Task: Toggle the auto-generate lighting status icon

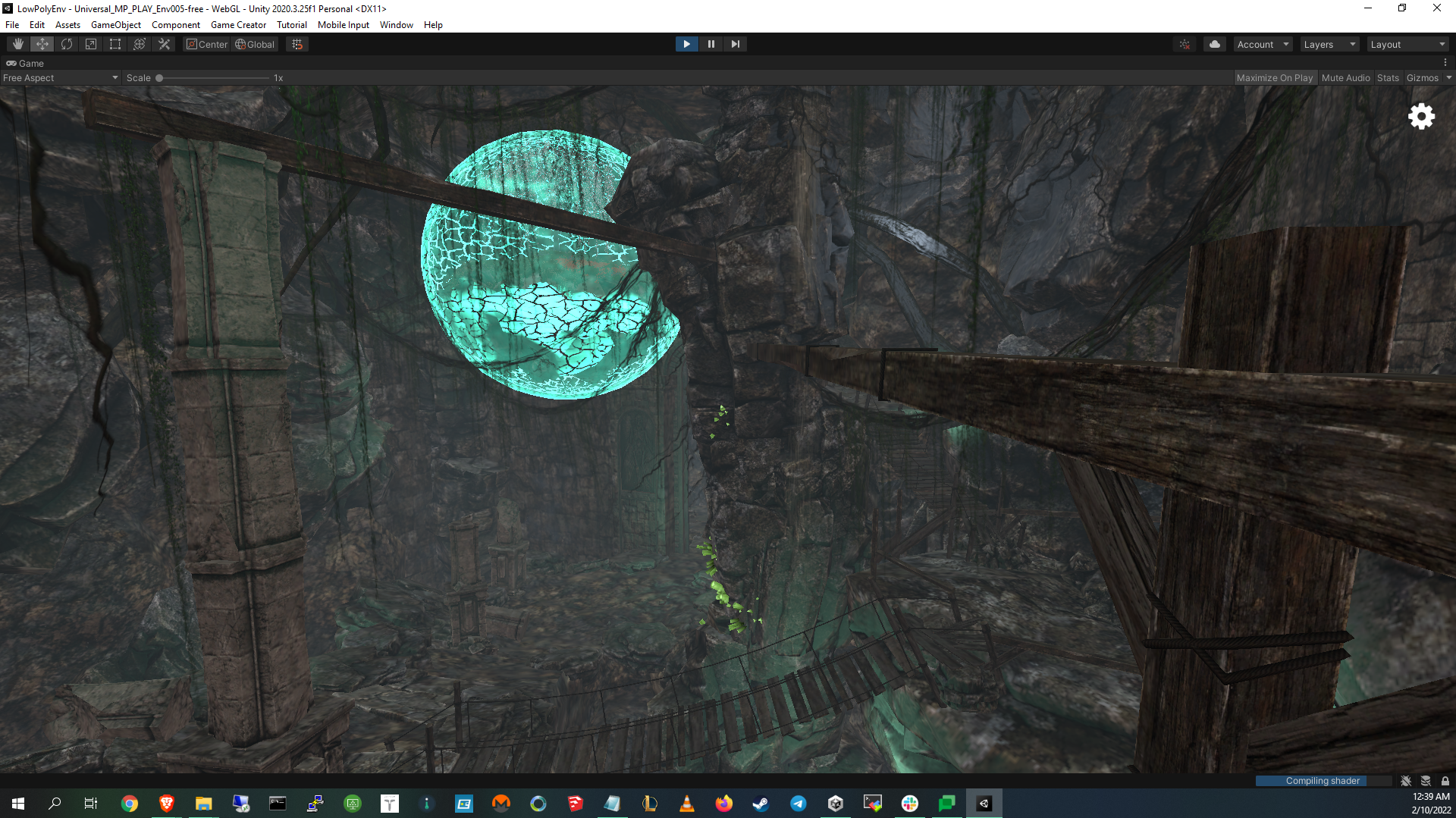Action: click(1406, 781)
